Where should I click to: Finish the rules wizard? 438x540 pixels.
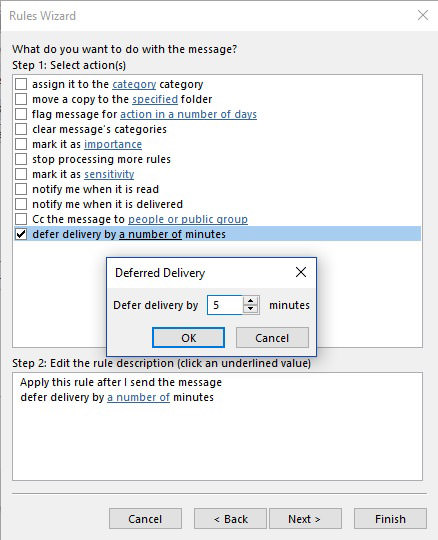click(x=390, y=519)
